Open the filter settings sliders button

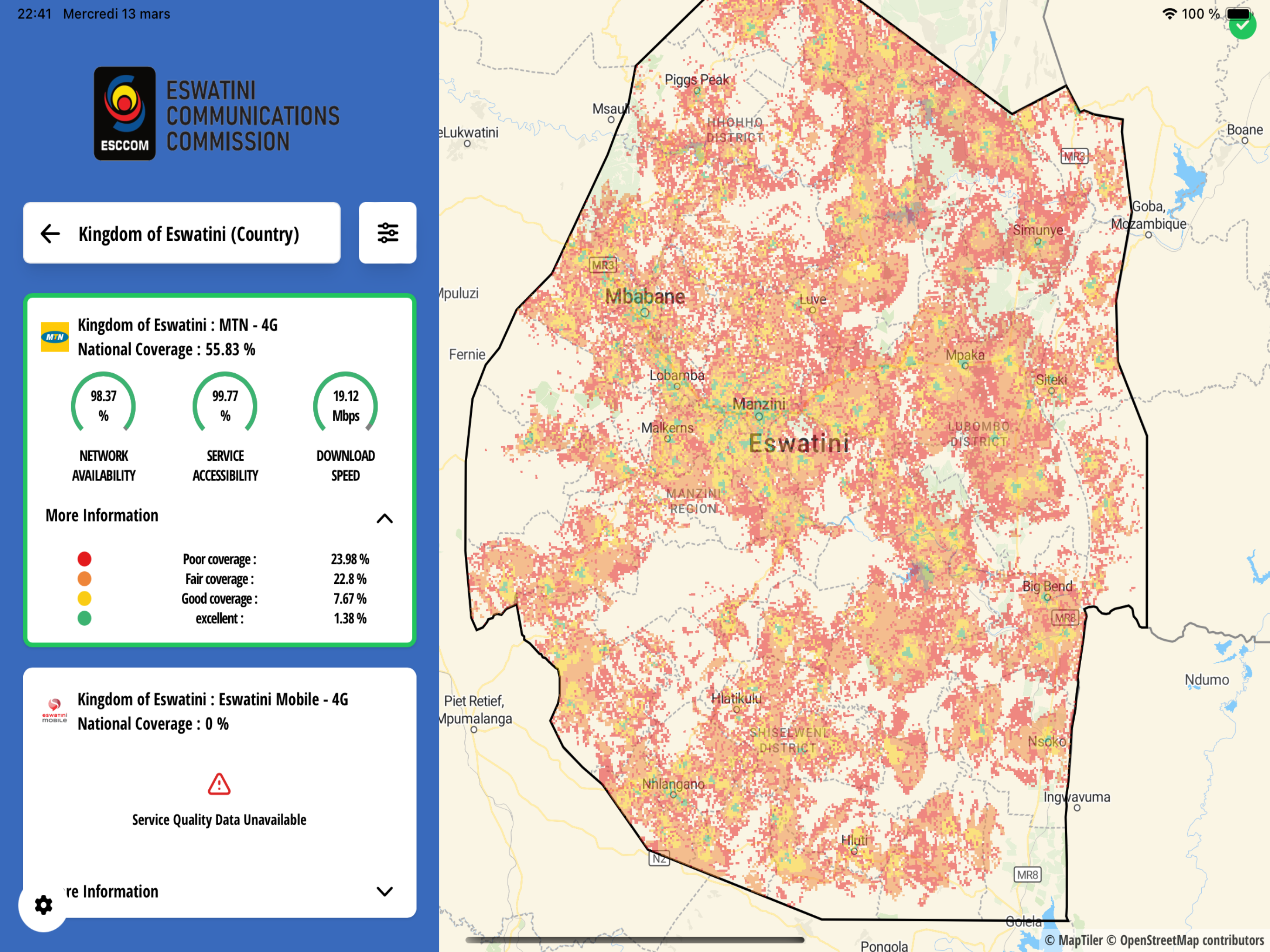click(388, 232)
